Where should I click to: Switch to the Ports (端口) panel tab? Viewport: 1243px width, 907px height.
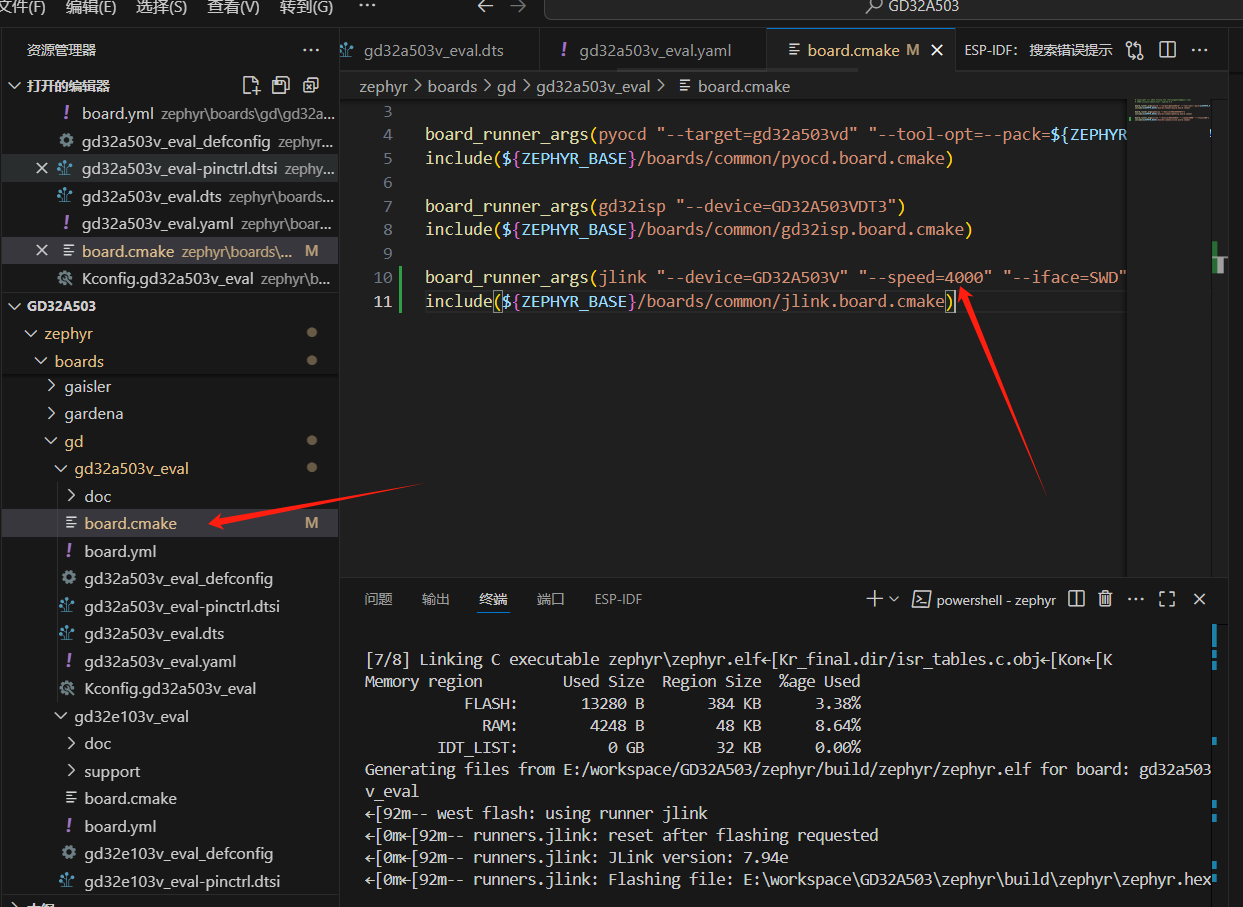[550, 599]
